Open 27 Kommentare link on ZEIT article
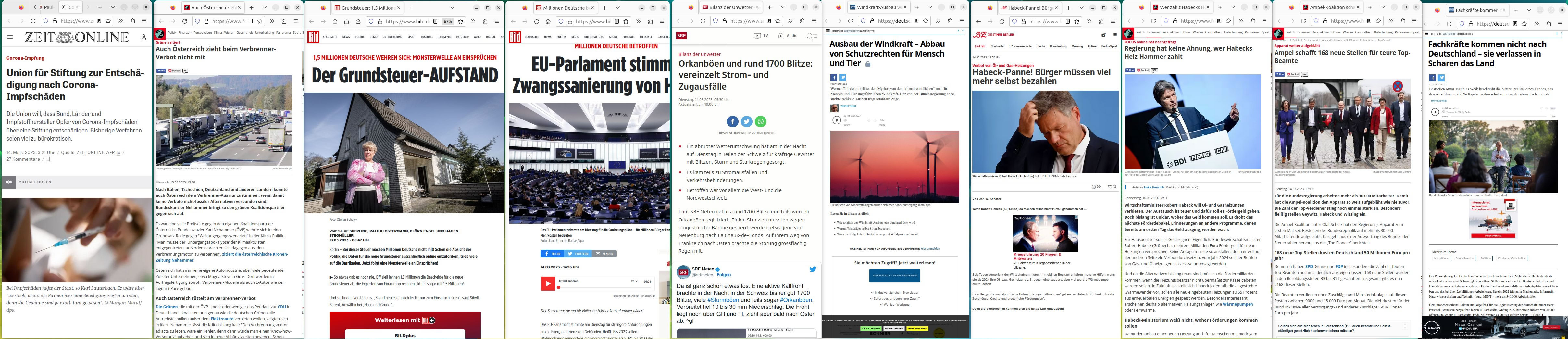 [23, 159]
